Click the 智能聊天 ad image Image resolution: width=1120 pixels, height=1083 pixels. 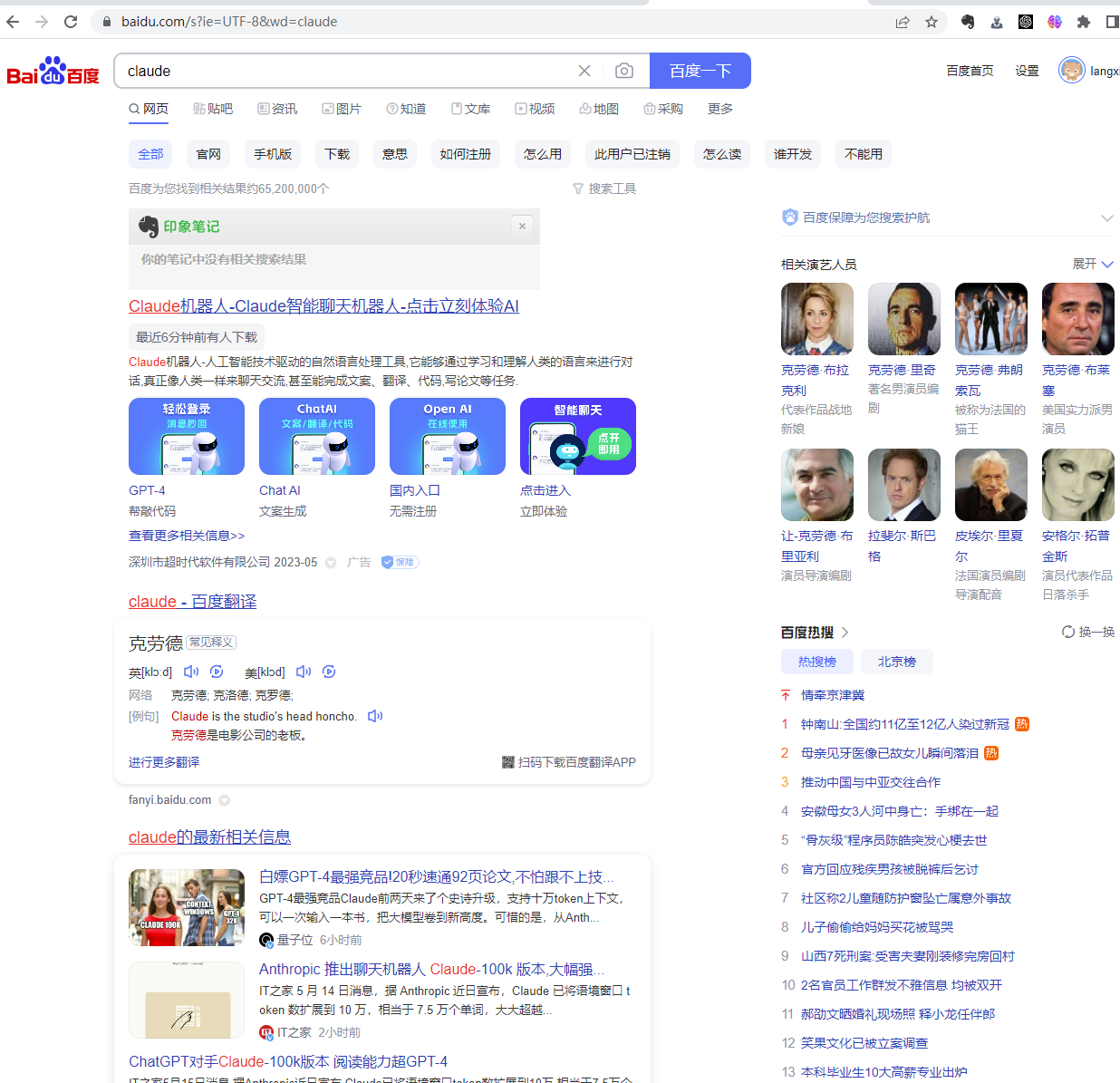pos(578,437)
